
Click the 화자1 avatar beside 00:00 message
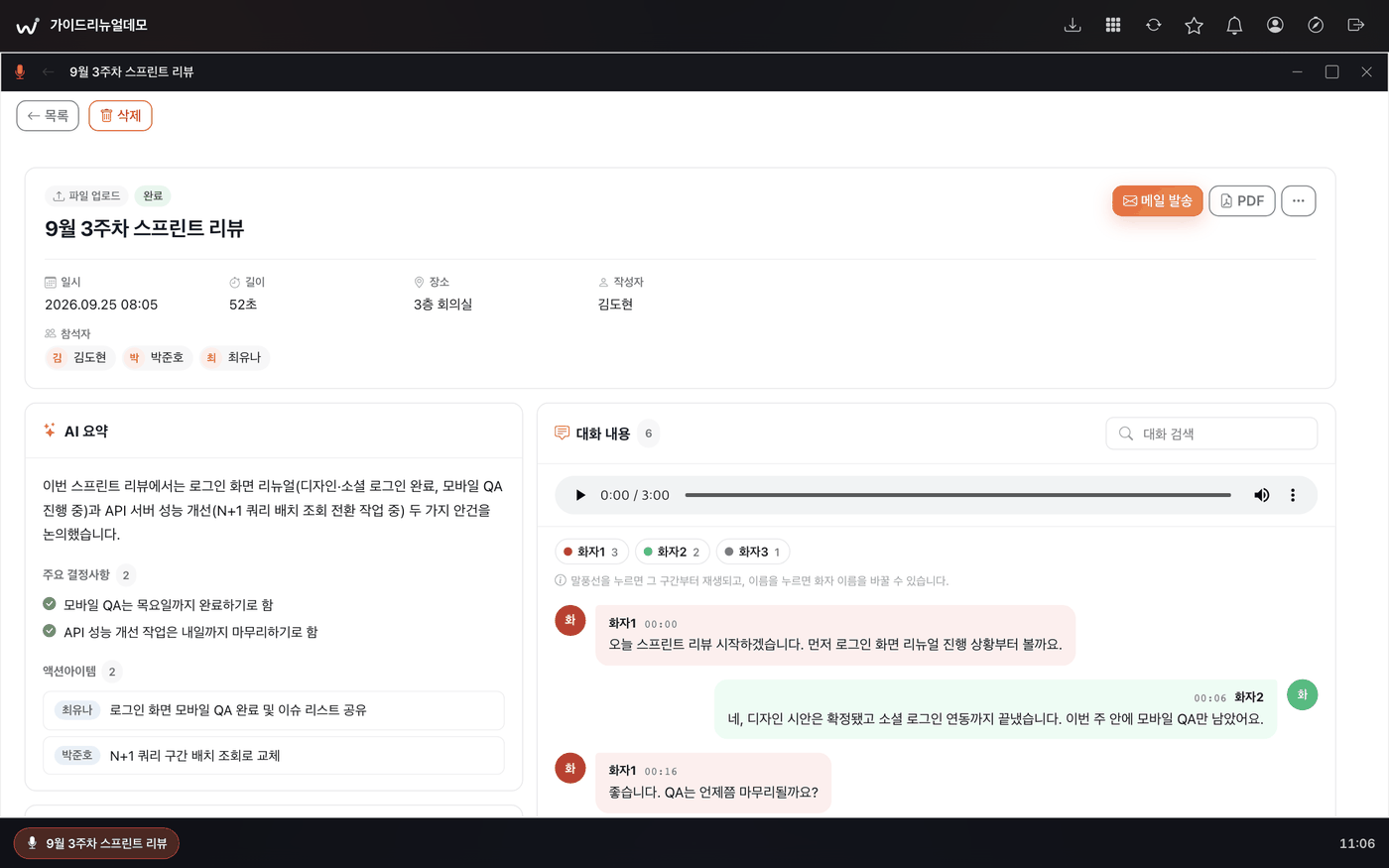click(570, 620)
